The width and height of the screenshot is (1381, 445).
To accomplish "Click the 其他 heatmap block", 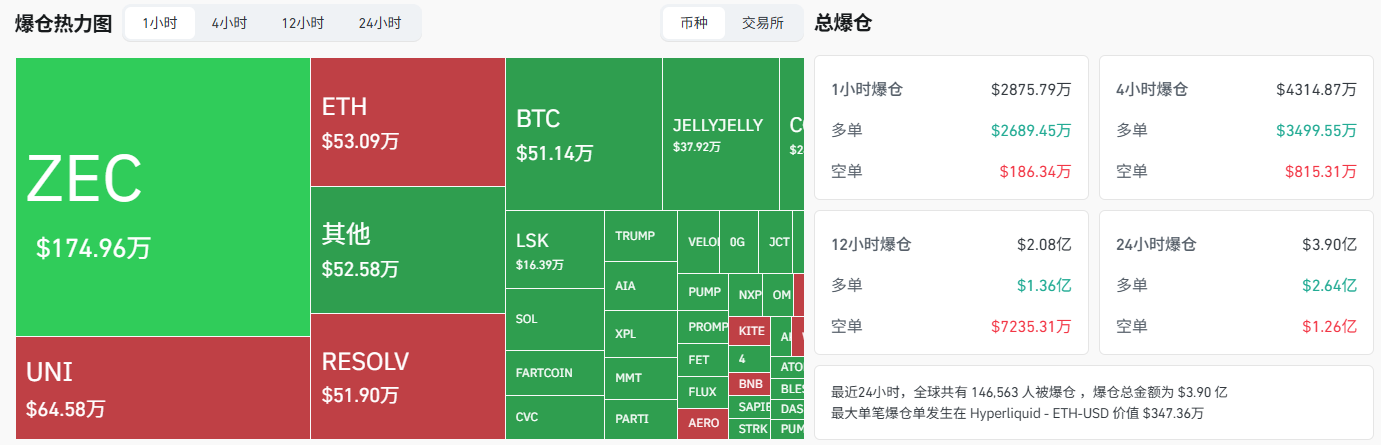I will tap(407, 250).
